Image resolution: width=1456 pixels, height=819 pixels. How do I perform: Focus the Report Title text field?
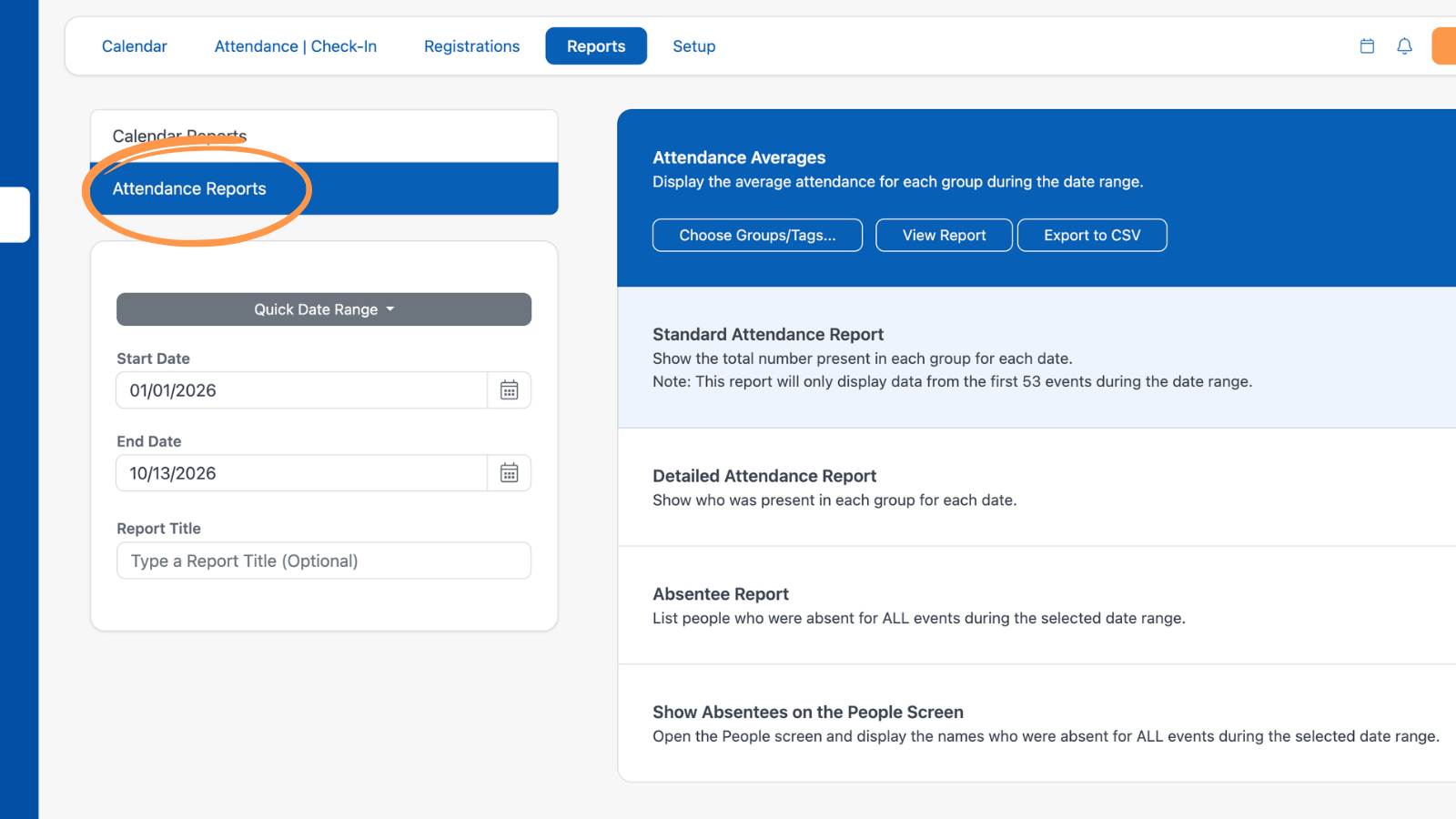[324, 561]
